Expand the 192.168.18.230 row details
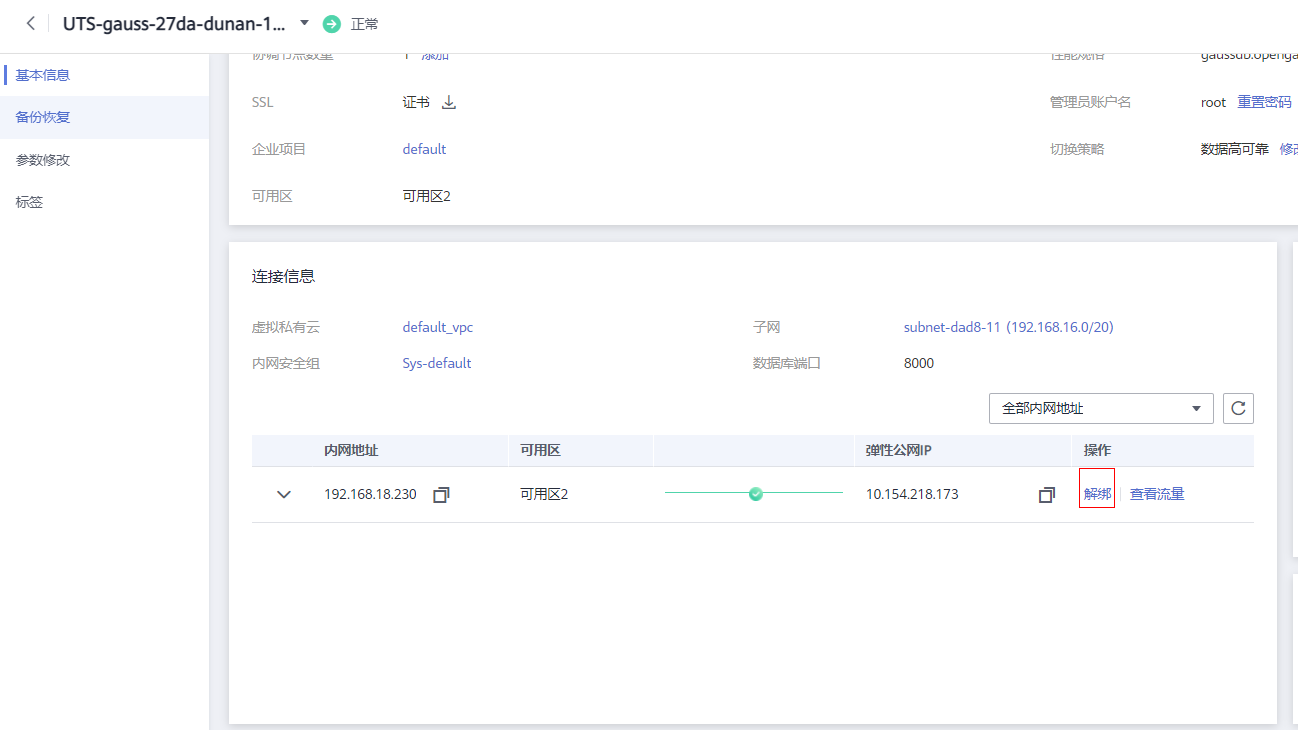 tap(284, 494)
